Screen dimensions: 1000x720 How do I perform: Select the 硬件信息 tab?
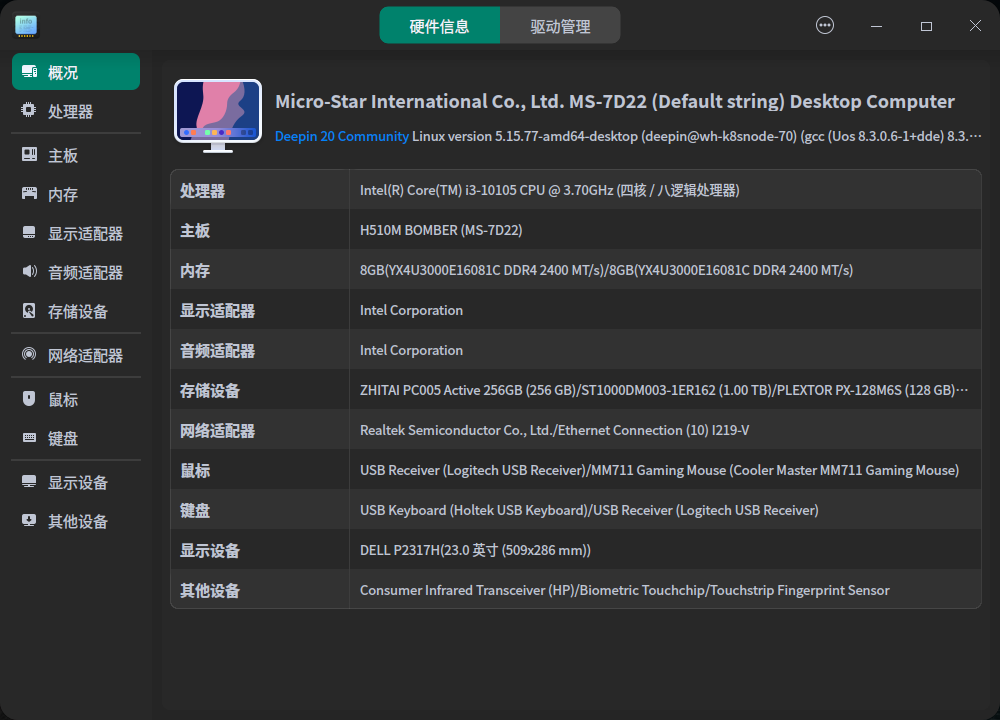point(439,25)
